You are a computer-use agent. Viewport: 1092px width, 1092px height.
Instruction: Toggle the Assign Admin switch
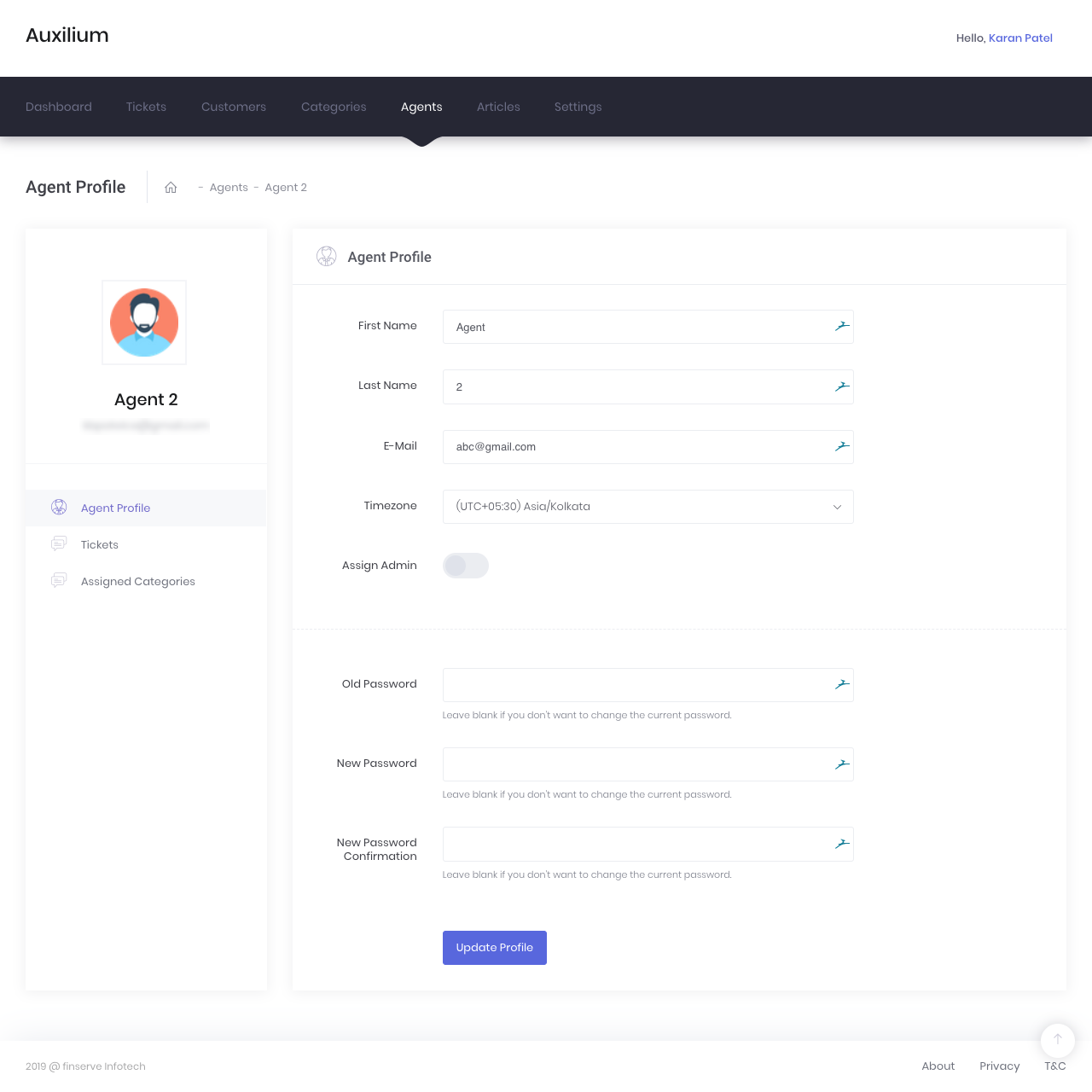point(465,566)
